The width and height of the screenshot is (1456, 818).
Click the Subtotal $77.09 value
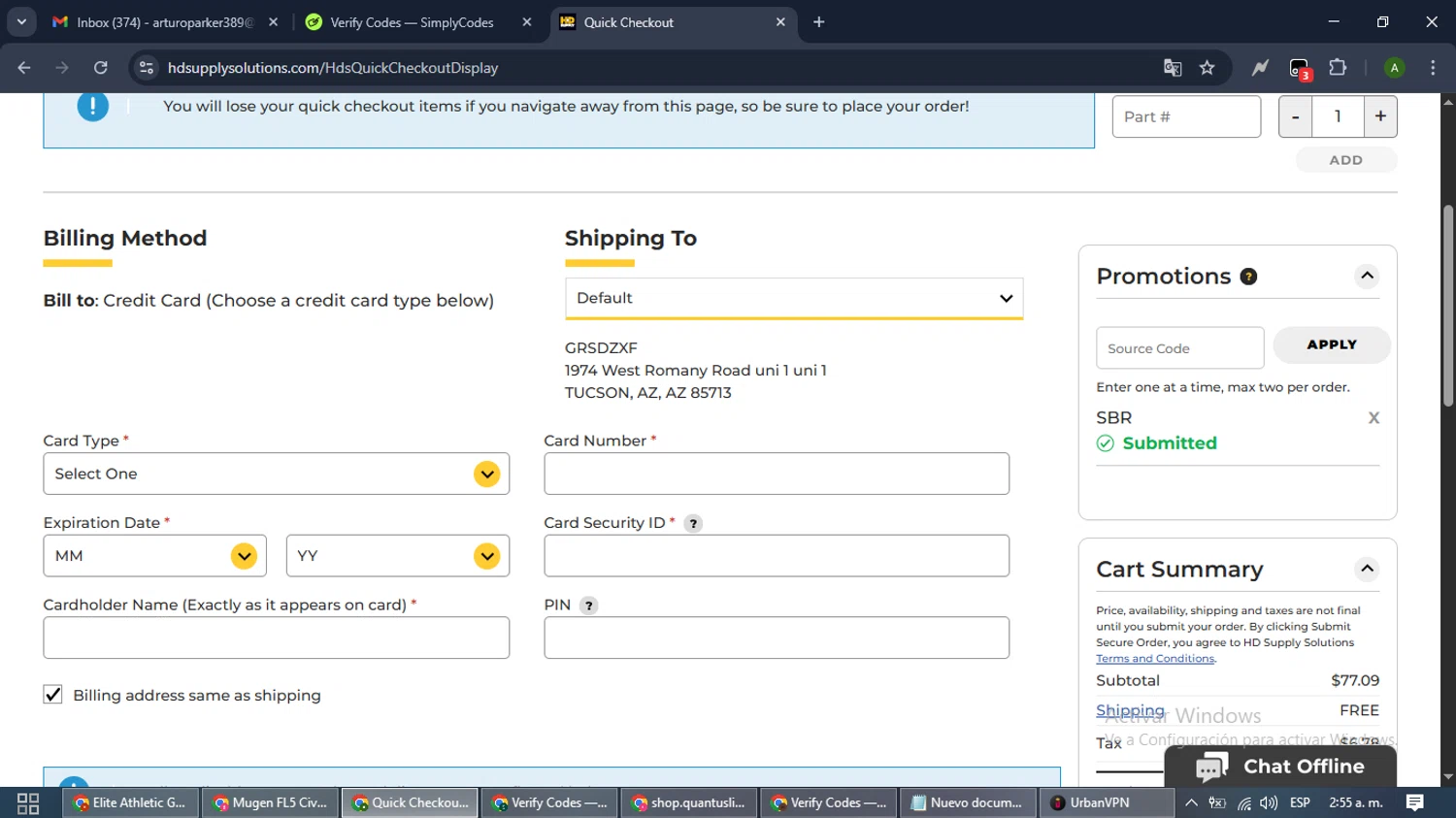(x=1355, y=681)
